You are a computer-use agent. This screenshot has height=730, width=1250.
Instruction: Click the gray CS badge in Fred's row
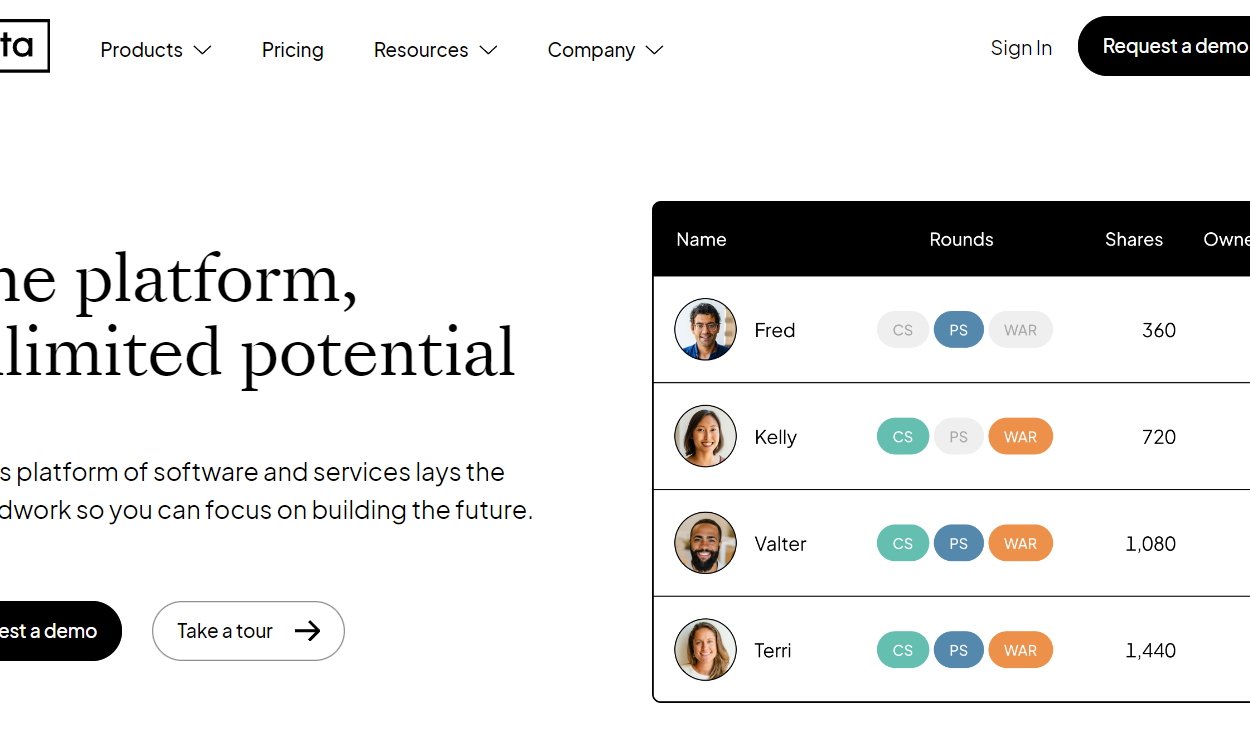902,329
